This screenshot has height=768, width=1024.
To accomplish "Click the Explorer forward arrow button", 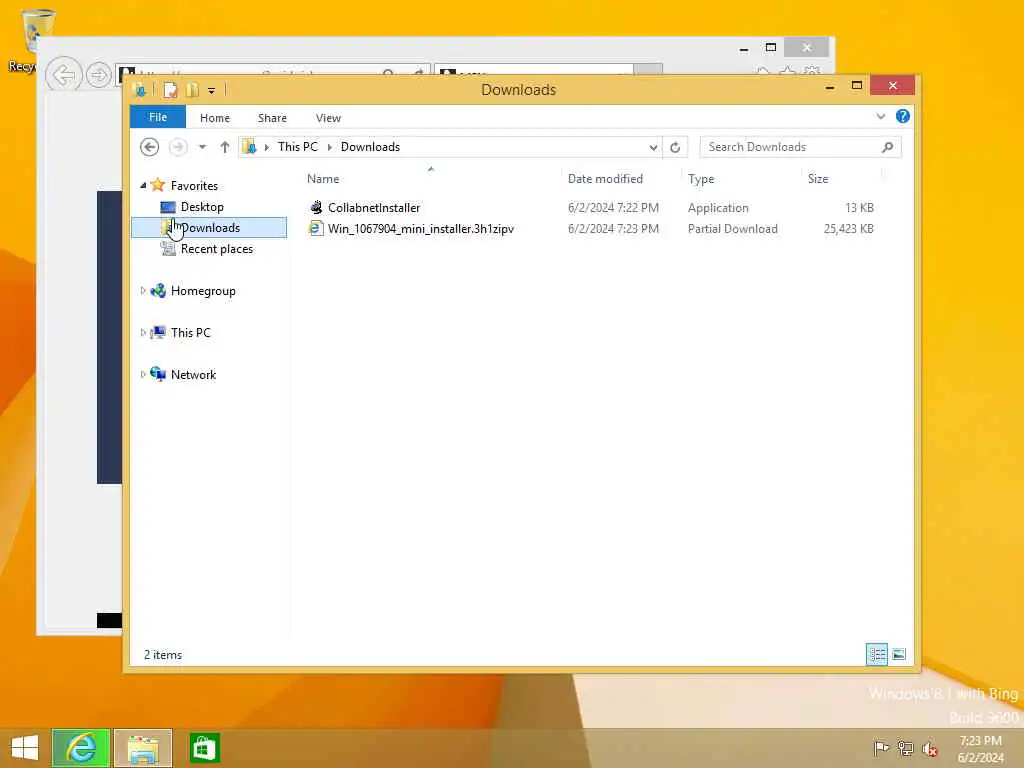I will tap(178, 147).
